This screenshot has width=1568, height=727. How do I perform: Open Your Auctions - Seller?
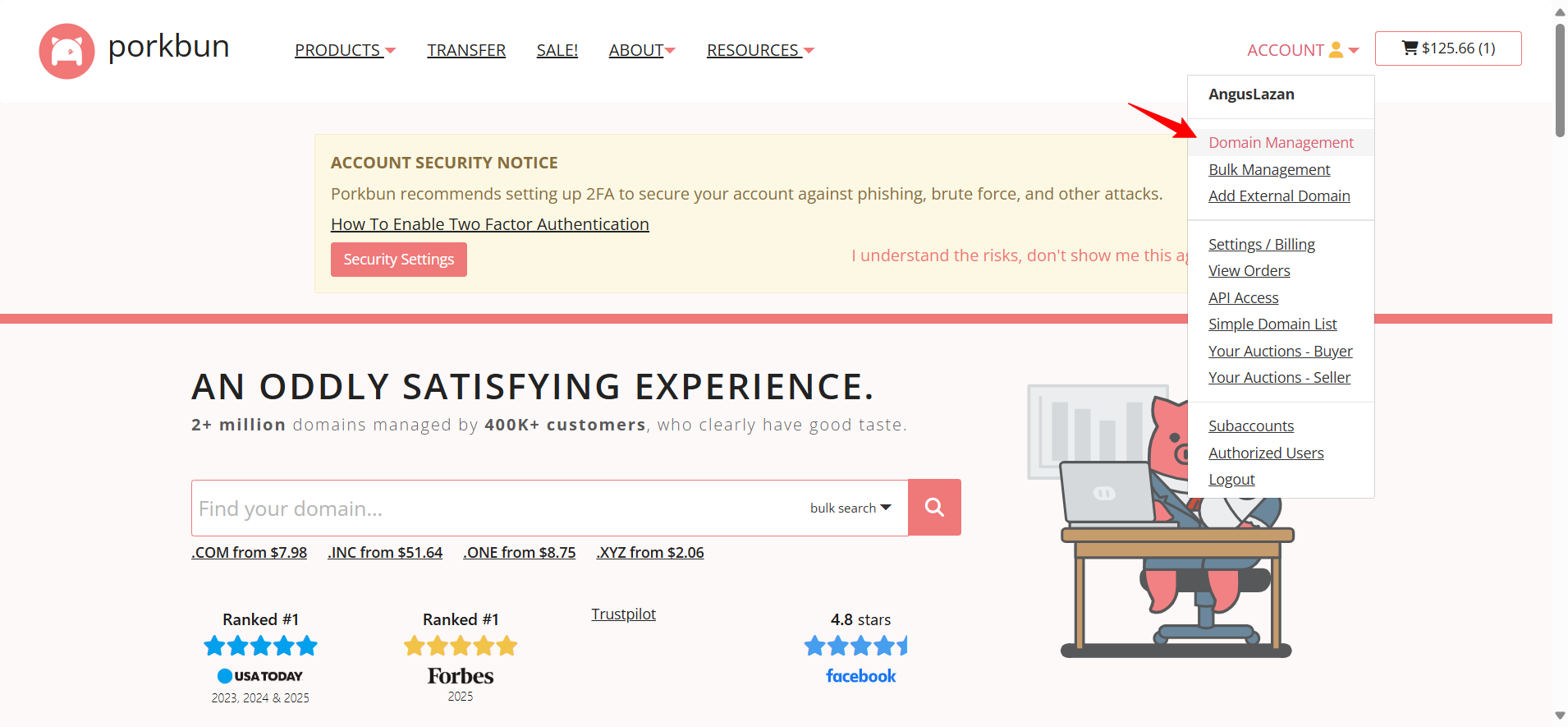coord(1279,377)
